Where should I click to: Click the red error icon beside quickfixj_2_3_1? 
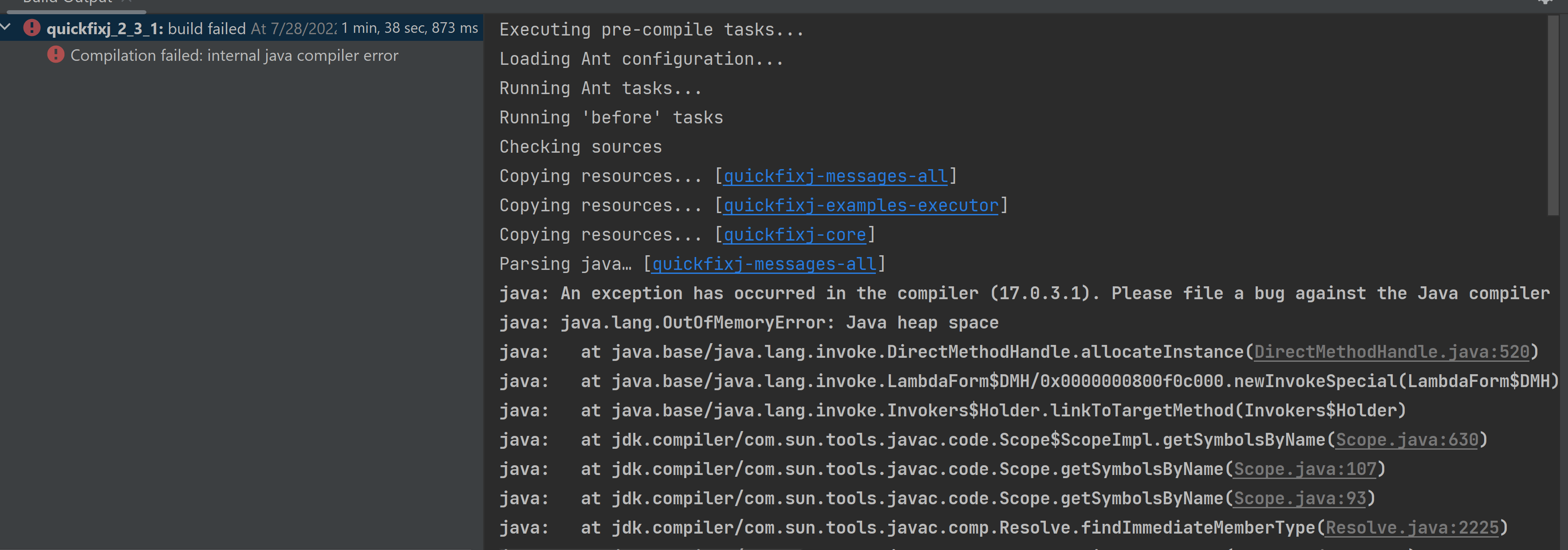click(x=32, y=28)
